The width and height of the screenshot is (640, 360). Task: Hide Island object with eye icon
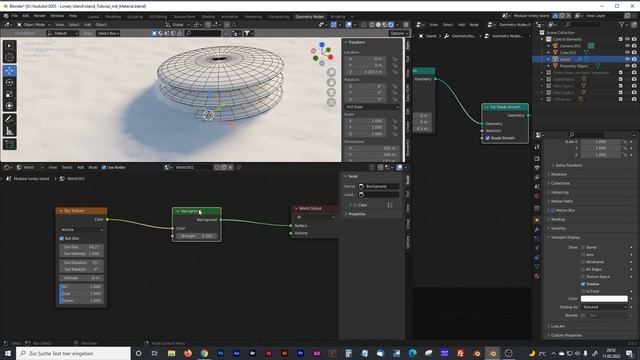(627, 59)
